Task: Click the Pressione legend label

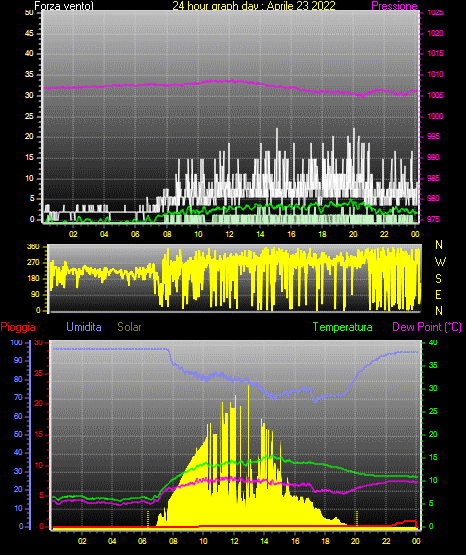Action: click(394, 5)
